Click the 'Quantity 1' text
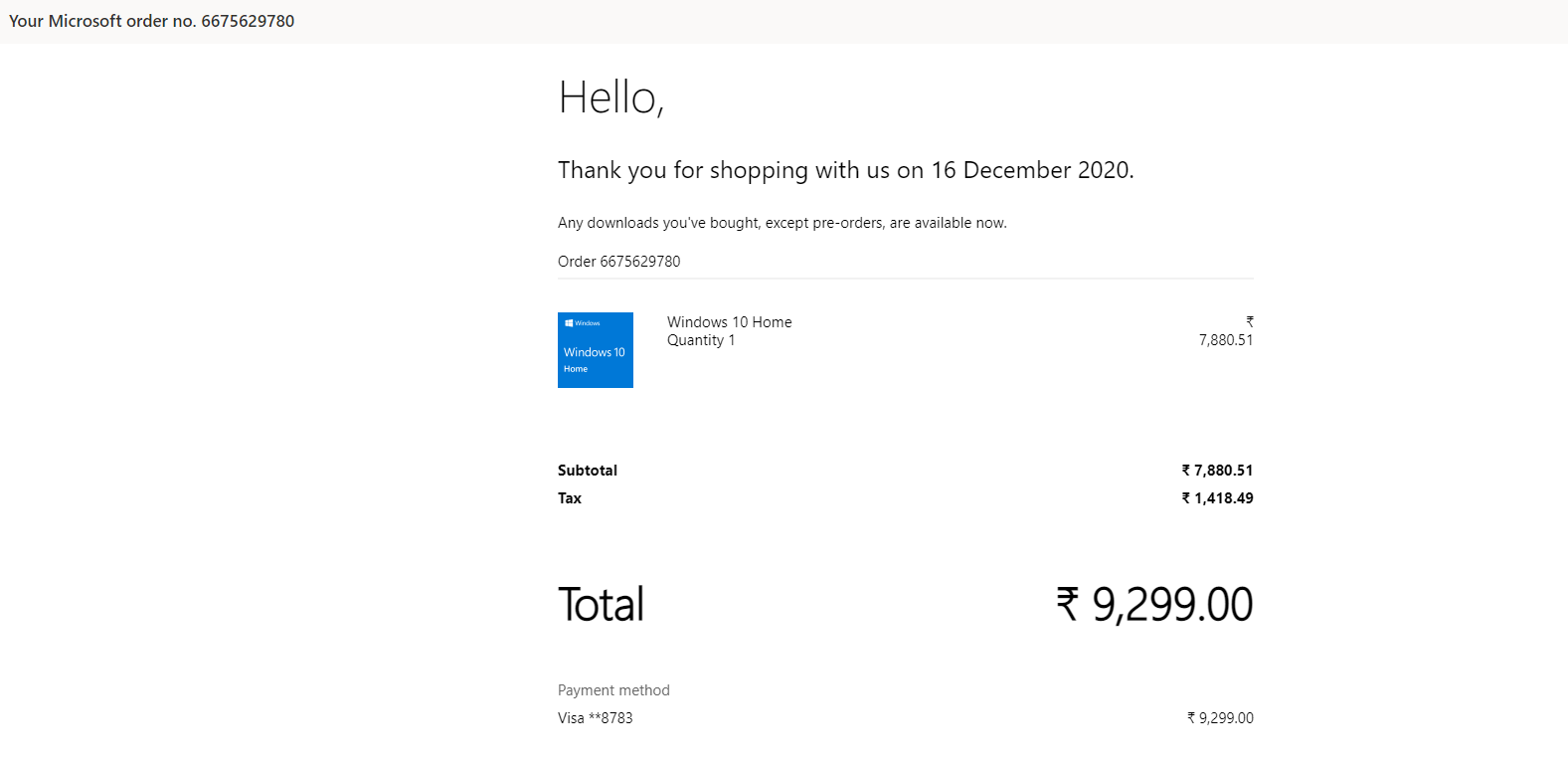 (x=701, y=340)
